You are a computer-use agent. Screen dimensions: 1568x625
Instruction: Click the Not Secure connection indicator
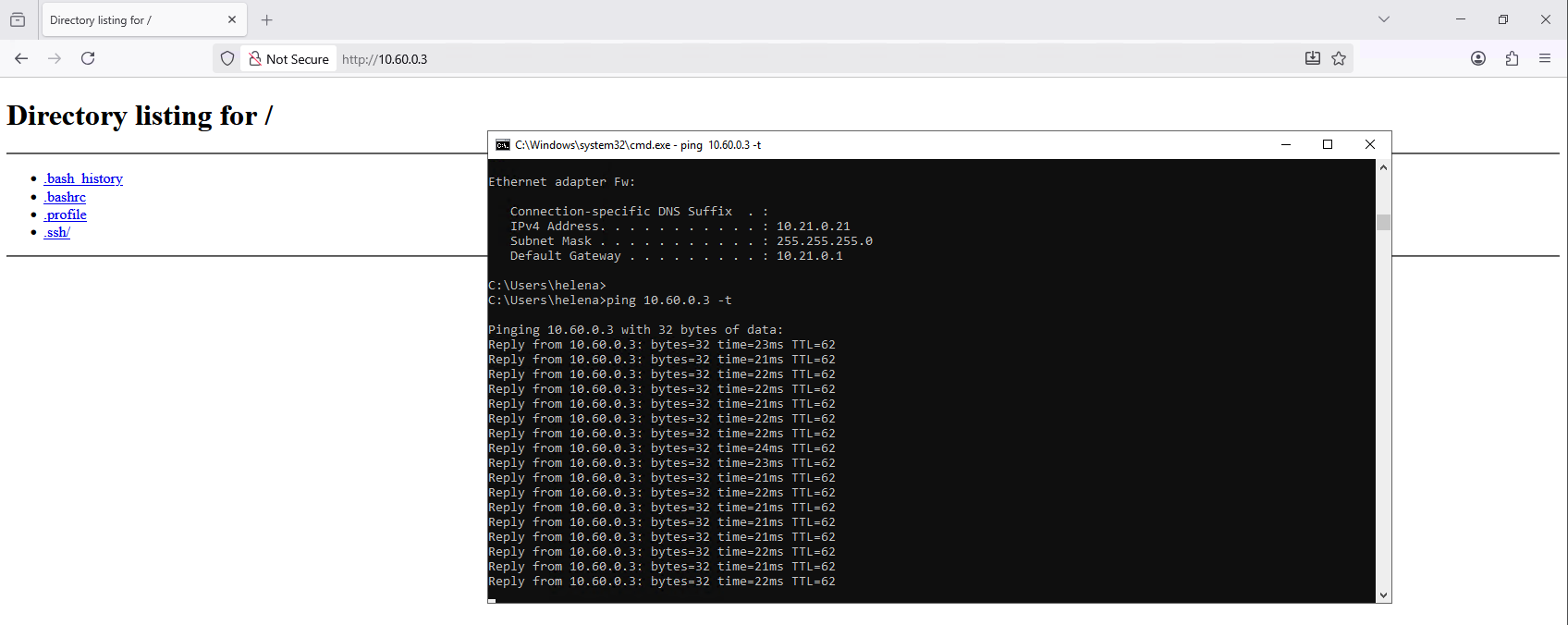pos(289,59)
